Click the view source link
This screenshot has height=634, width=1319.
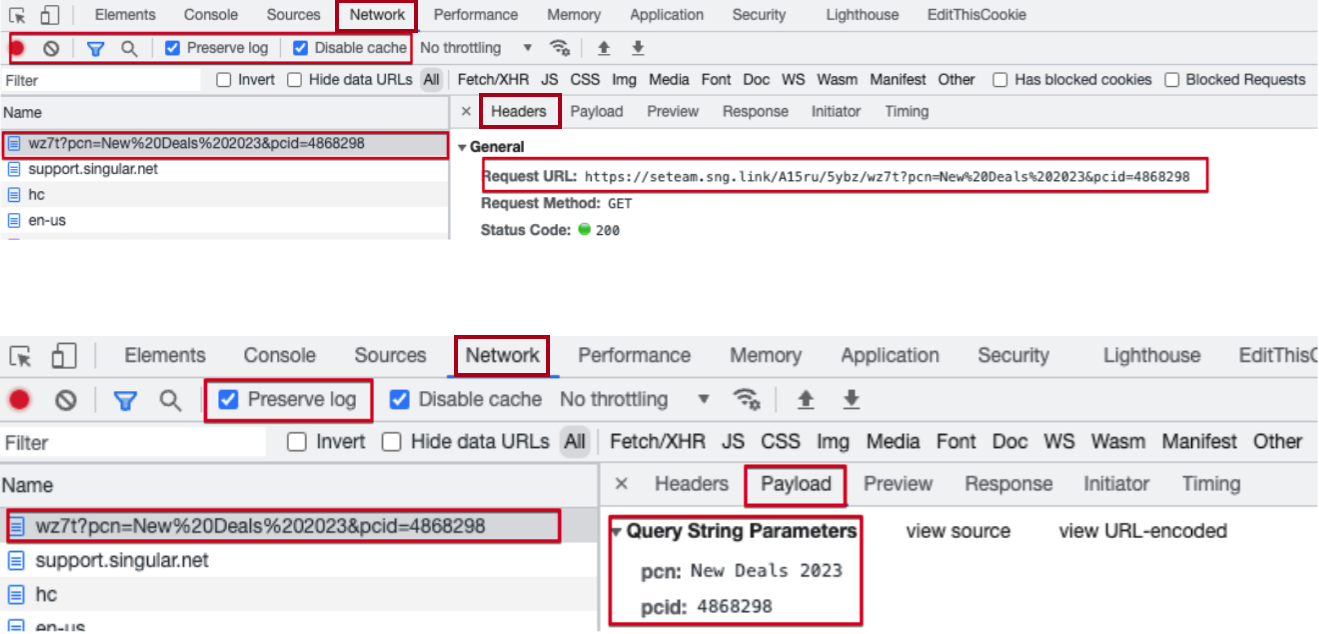[x=957, y=531]
